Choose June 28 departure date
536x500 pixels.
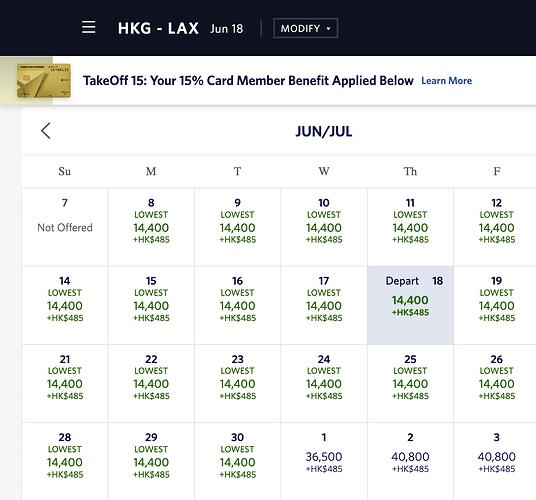[x=65, y=461]
